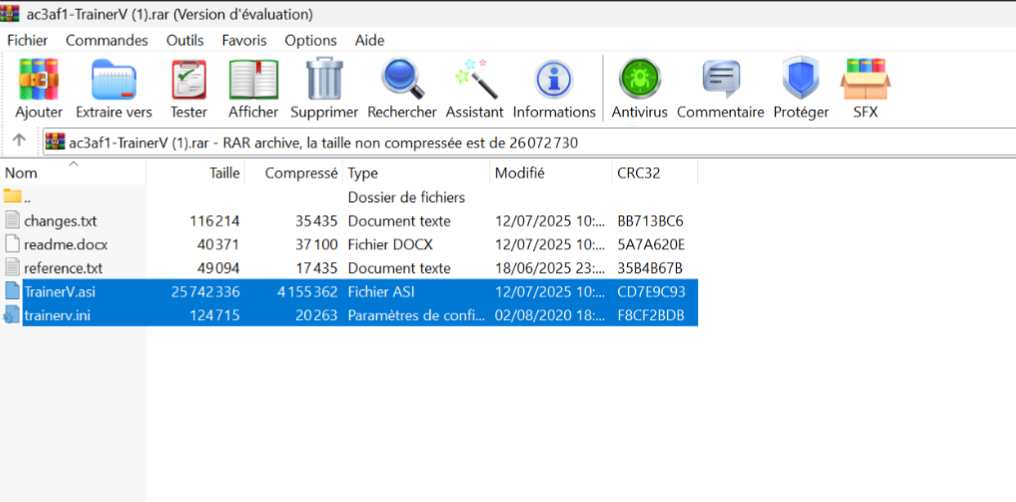Click the Ajouter toolbar icon
This screenshot has height=502, width=1016.
pos(39,80)
